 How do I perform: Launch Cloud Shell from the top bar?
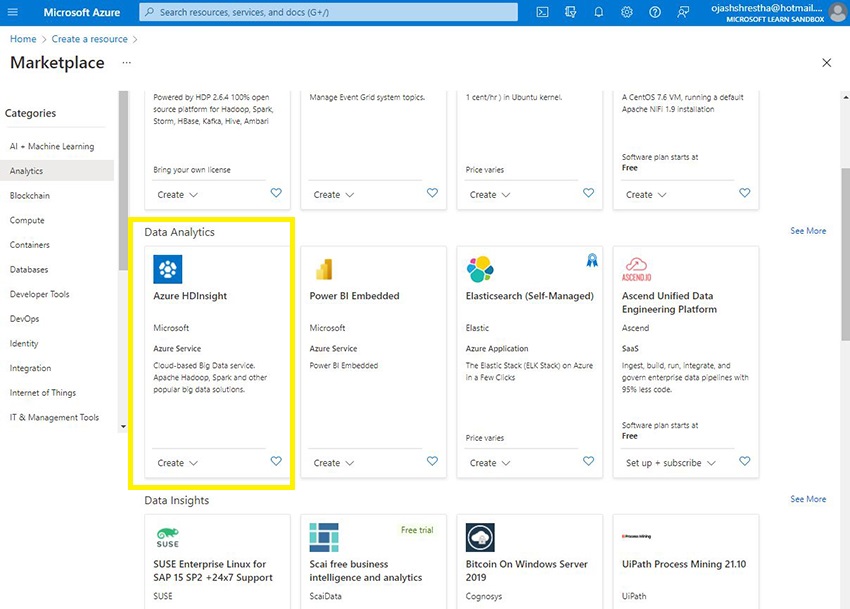542,12
